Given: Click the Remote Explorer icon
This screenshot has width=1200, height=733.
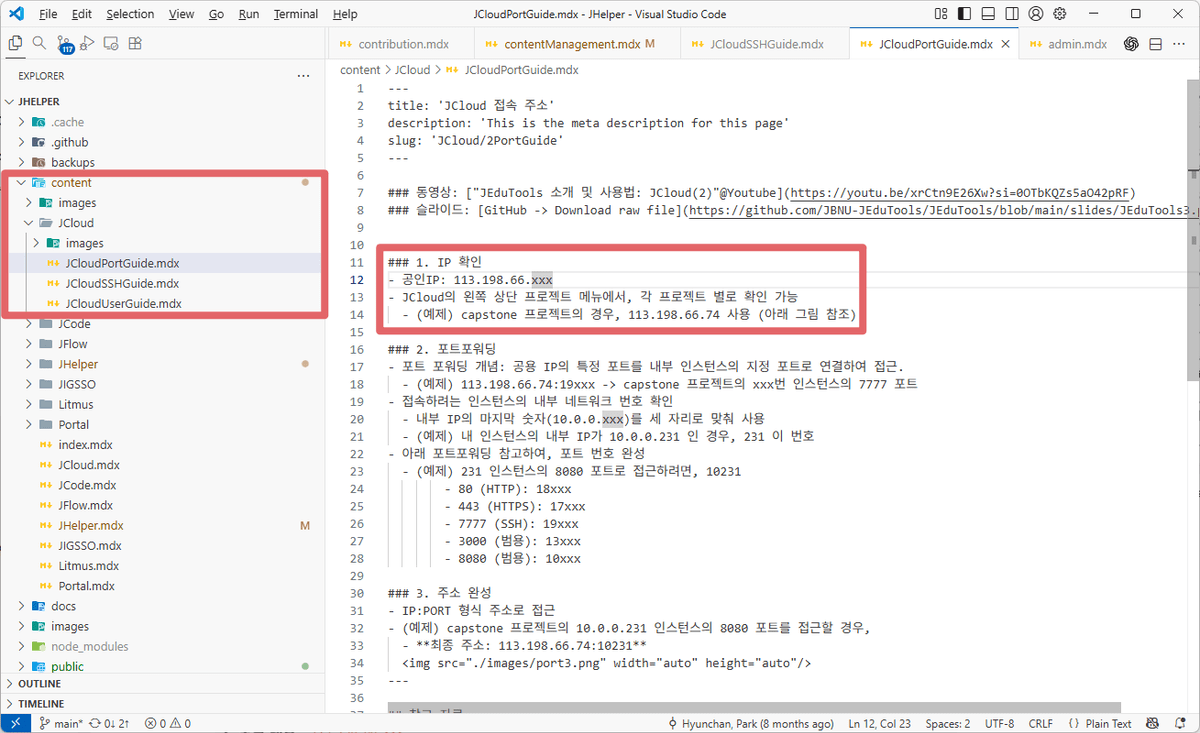Looking at the screenshot, I should (x=110, y=44).
